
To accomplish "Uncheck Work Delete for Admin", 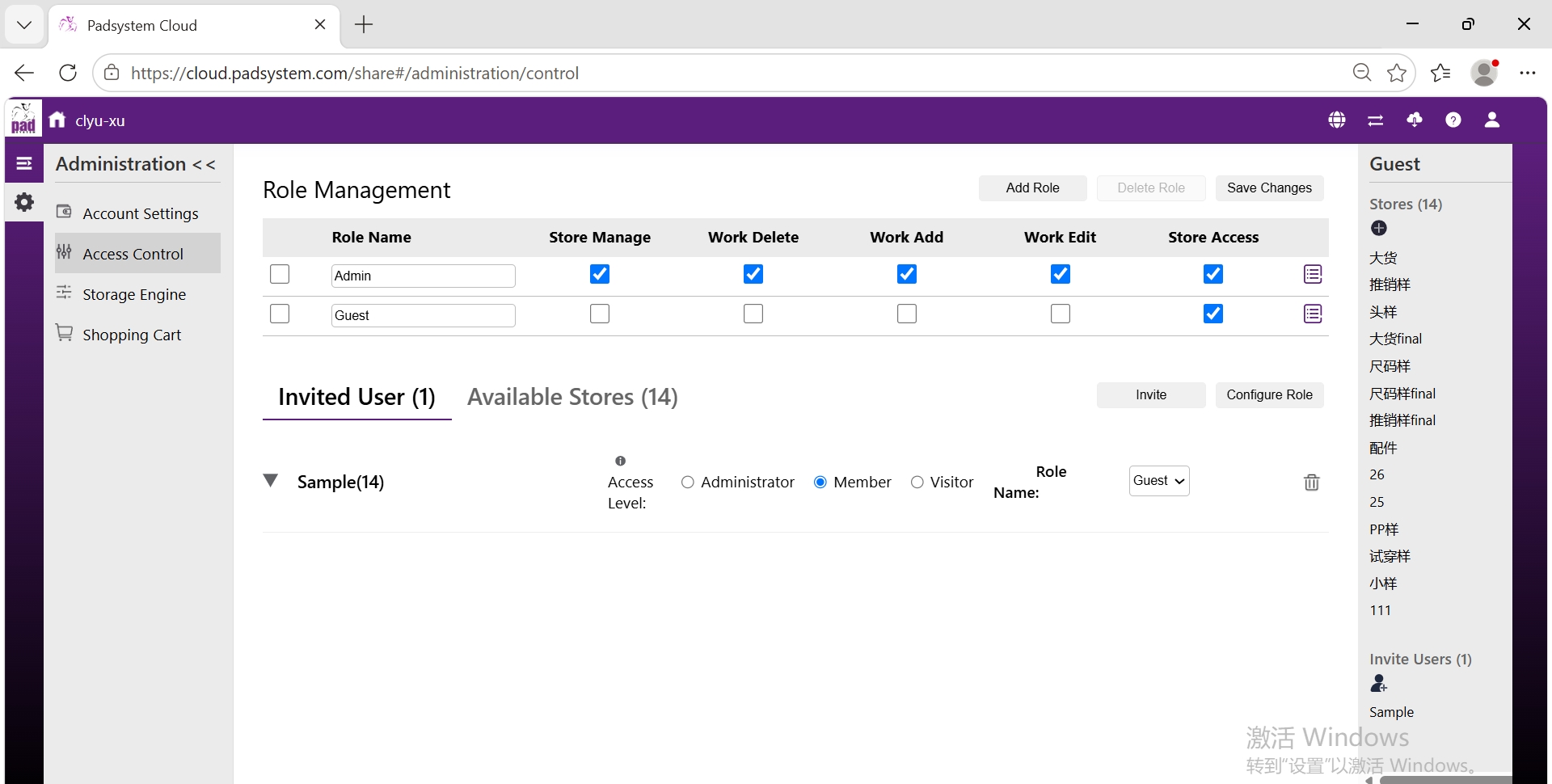I will [x=753, y=275].
